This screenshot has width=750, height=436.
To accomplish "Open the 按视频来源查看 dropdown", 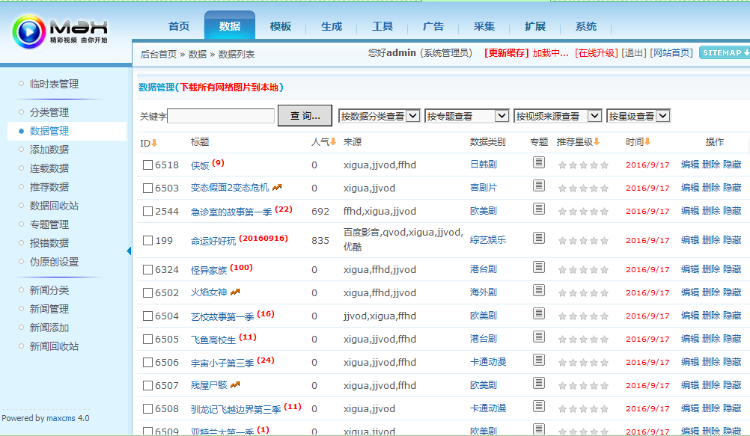I will click(558, 116).
